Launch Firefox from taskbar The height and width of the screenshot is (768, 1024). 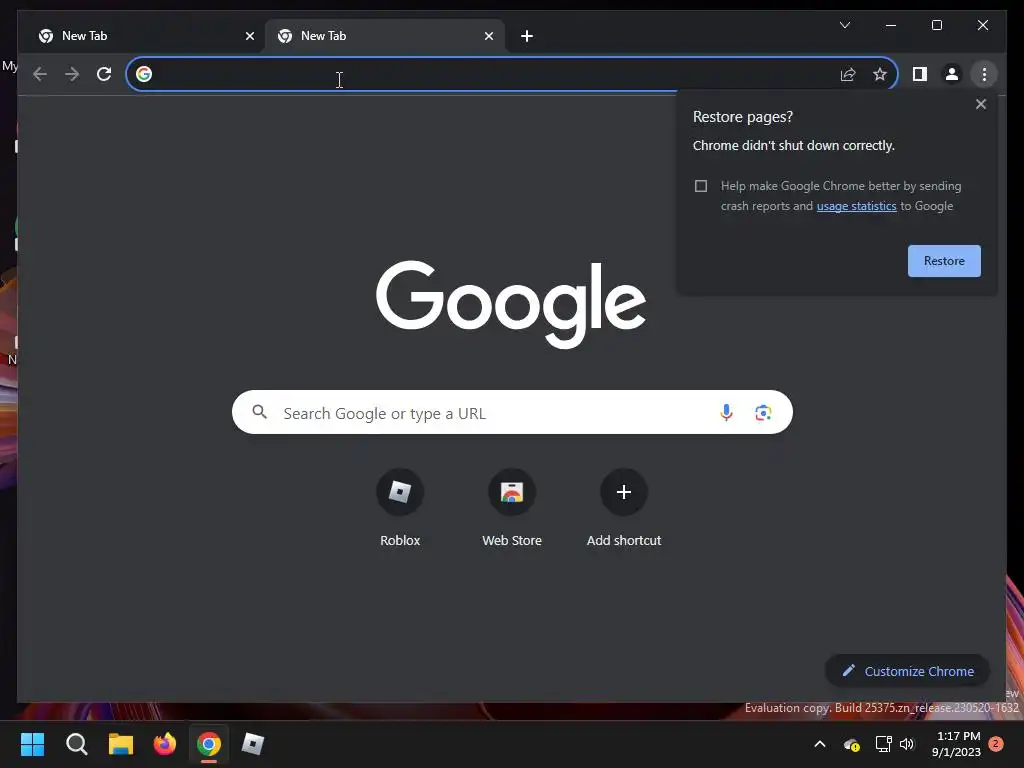pyautogui.click(x=165, y=744)
